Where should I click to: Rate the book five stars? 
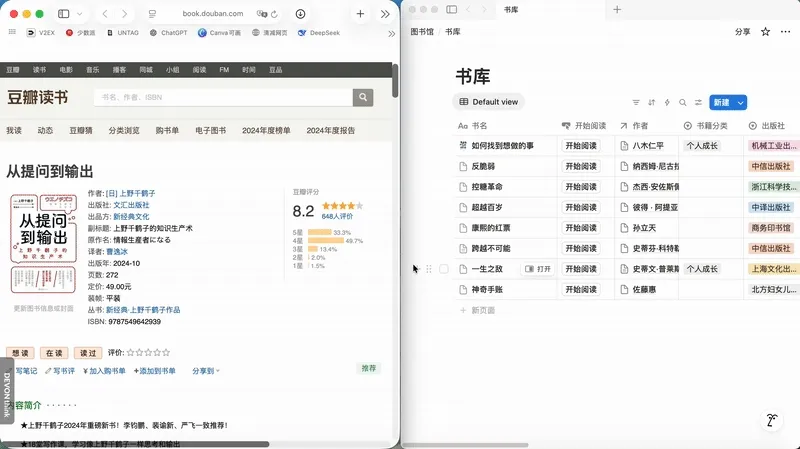pos(165,353)
